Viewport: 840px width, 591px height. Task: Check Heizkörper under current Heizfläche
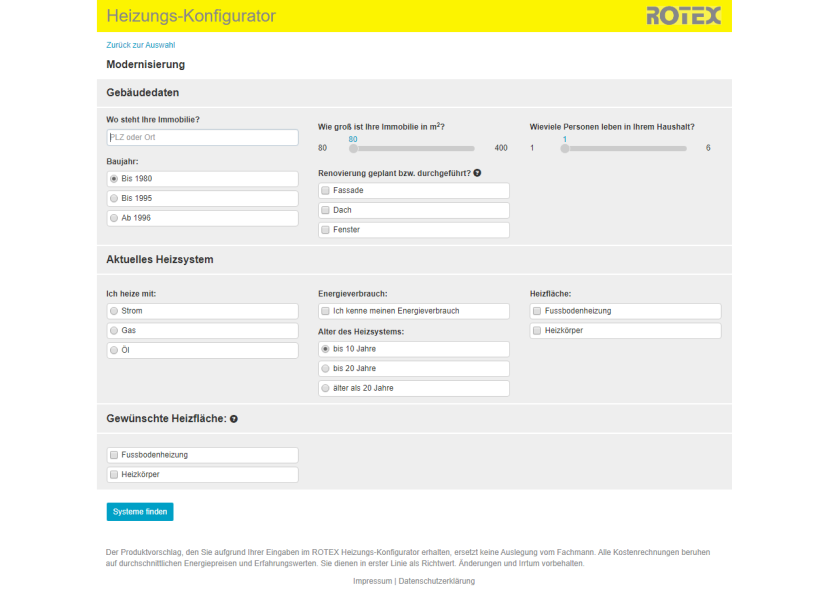(537, 331)
